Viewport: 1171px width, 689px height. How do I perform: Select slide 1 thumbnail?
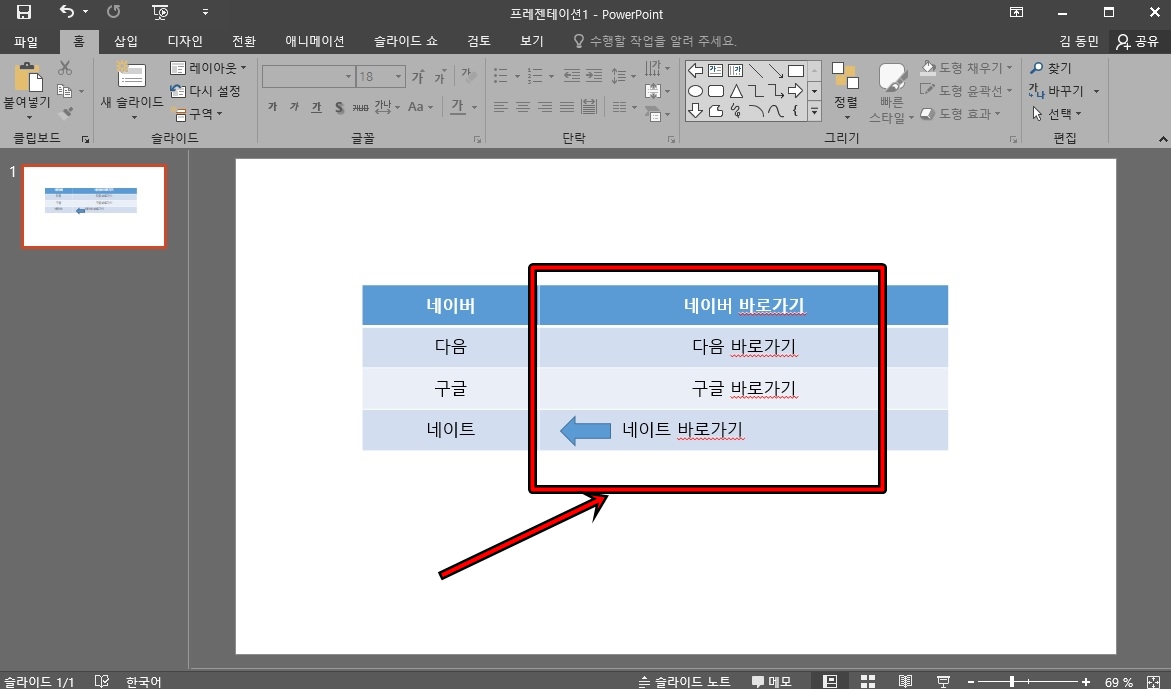94,206
